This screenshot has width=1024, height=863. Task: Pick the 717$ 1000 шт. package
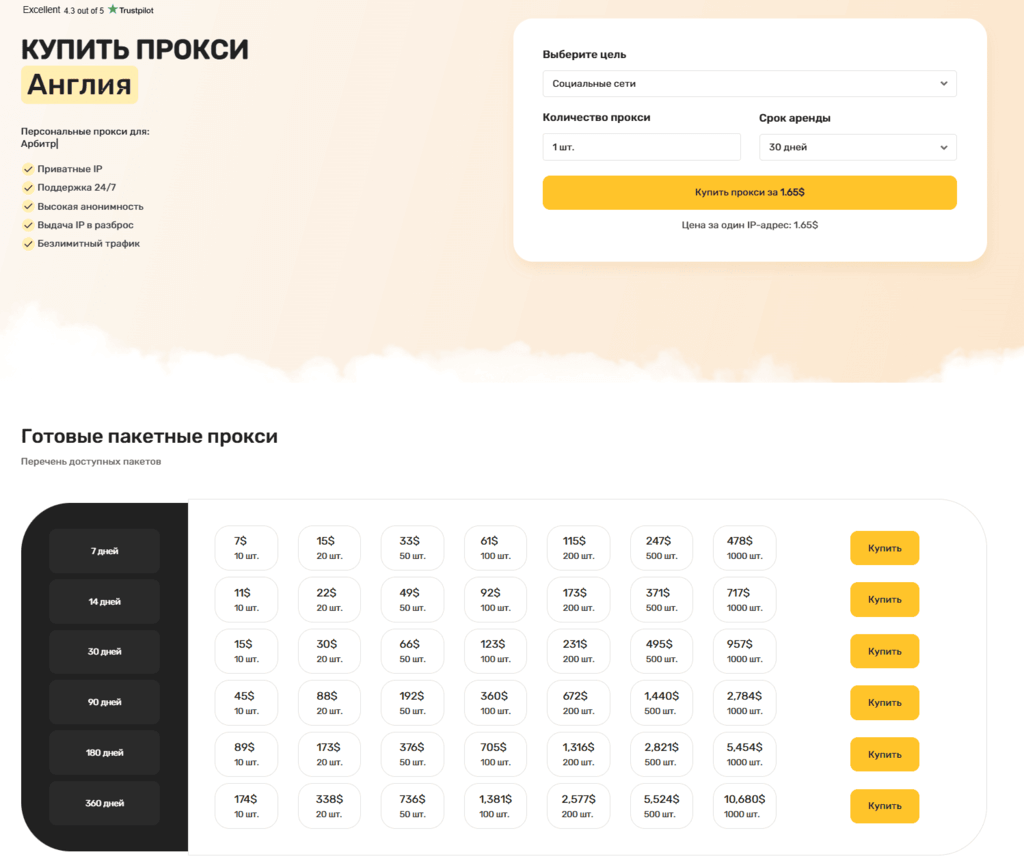(744, 599)
